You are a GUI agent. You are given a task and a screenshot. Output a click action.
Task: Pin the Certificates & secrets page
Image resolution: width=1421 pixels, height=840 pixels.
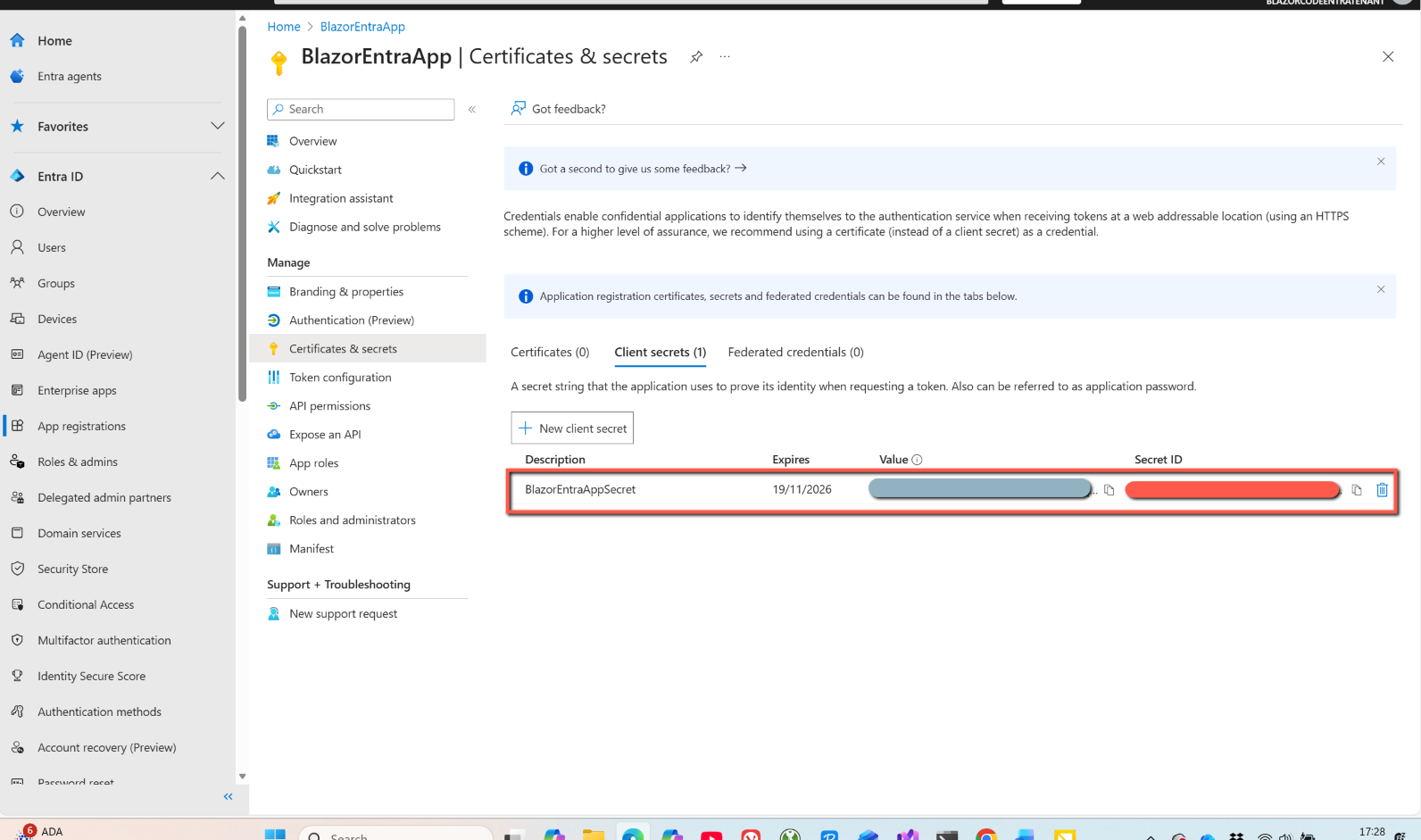point(696,57)
